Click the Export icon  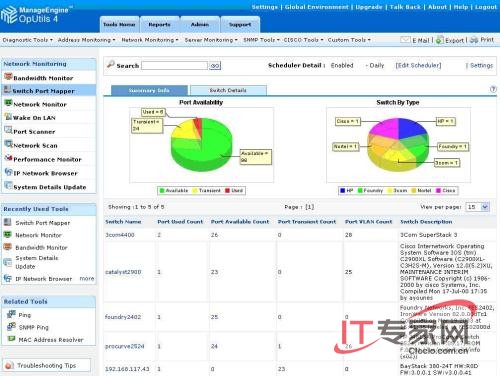click(440, 40)
